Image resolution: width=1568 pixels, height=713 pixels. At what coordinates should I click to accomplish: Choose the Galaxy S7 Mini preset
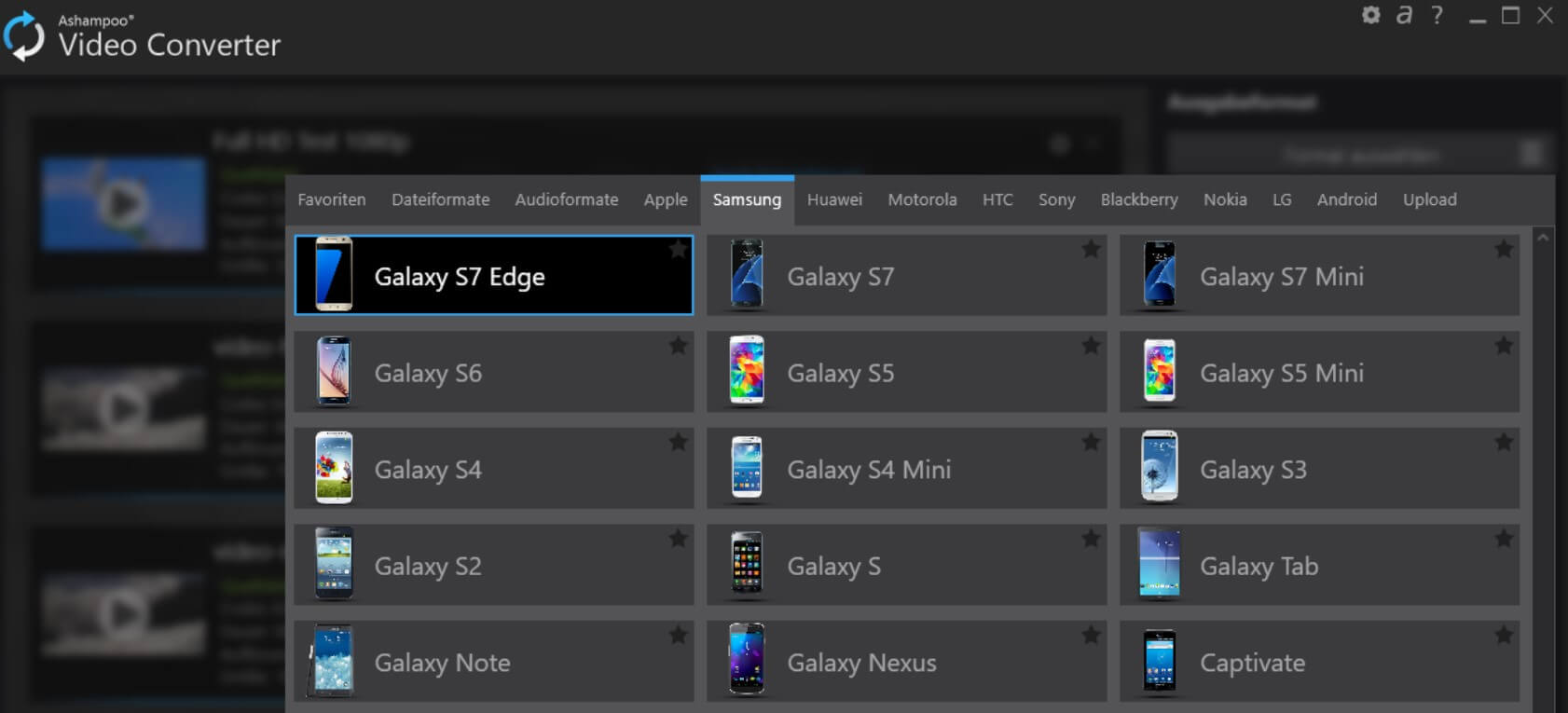[1319, 275]
